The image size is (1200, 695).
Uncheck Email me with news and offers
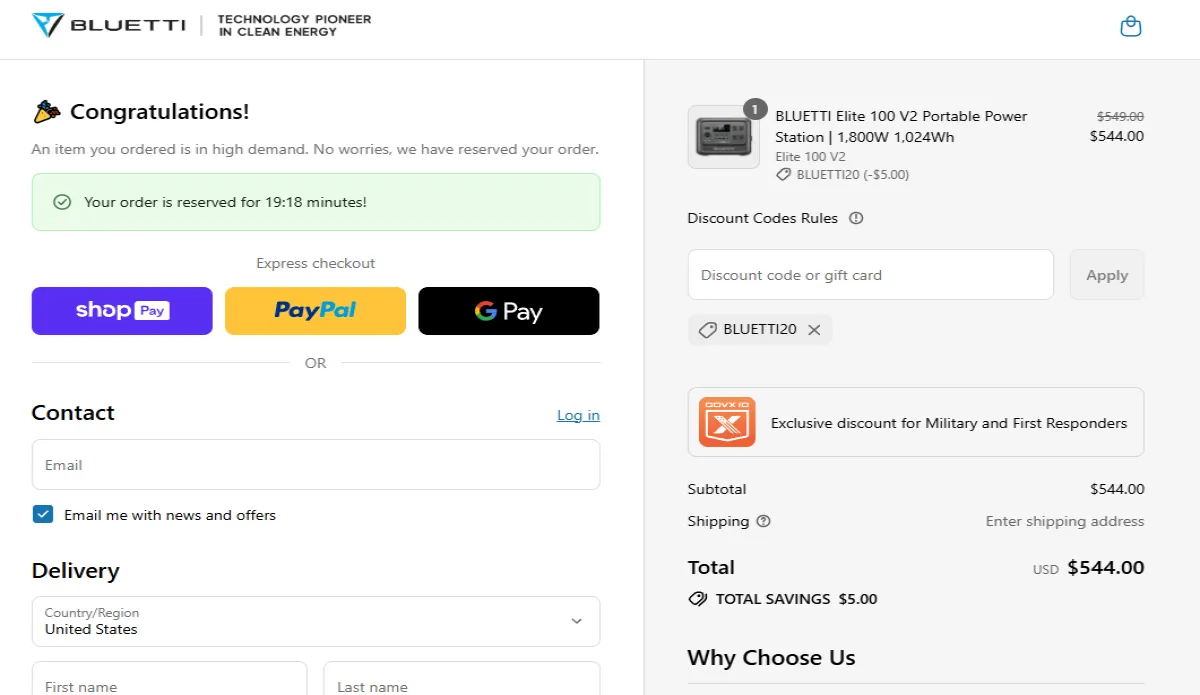click(42, 514)
